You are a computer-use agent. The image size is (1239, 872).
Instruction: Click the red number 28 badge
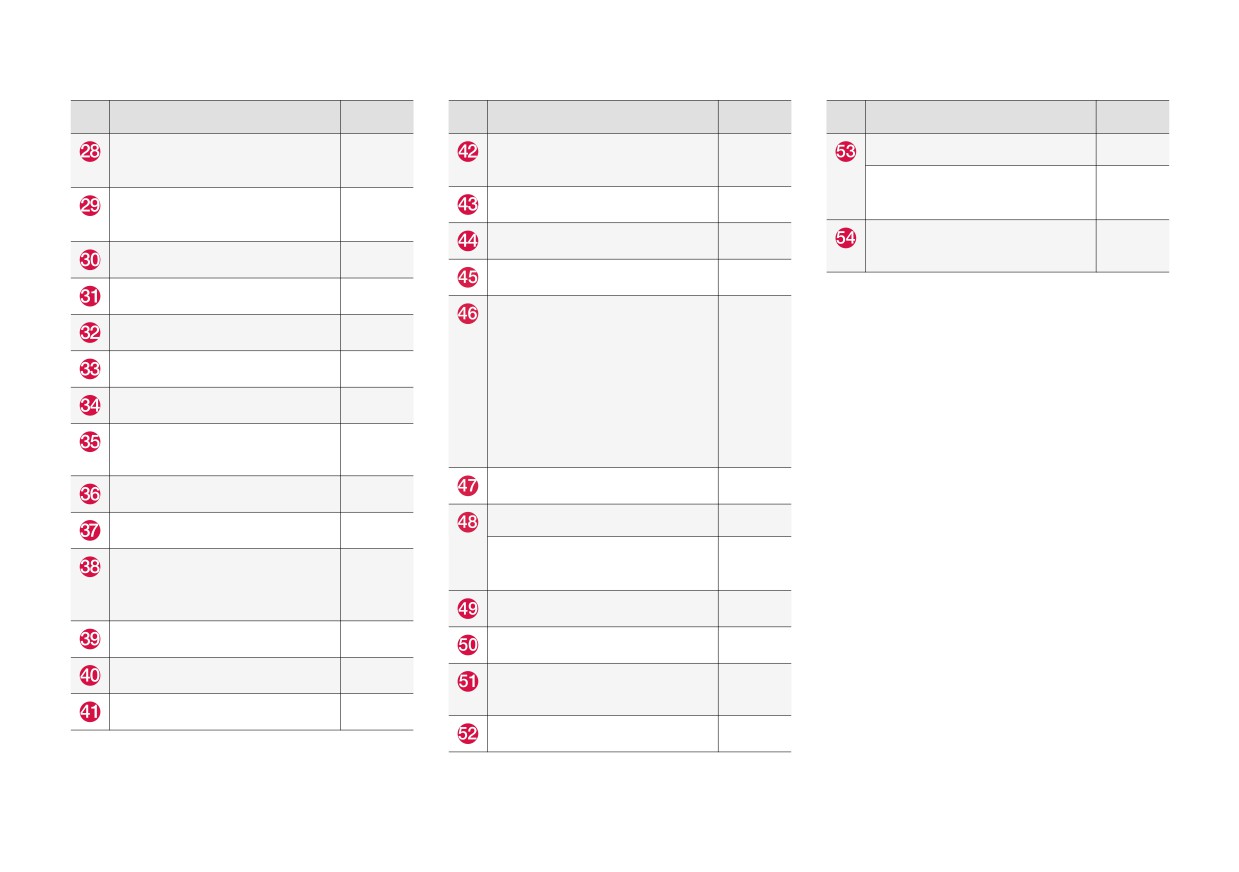(90, 152)
